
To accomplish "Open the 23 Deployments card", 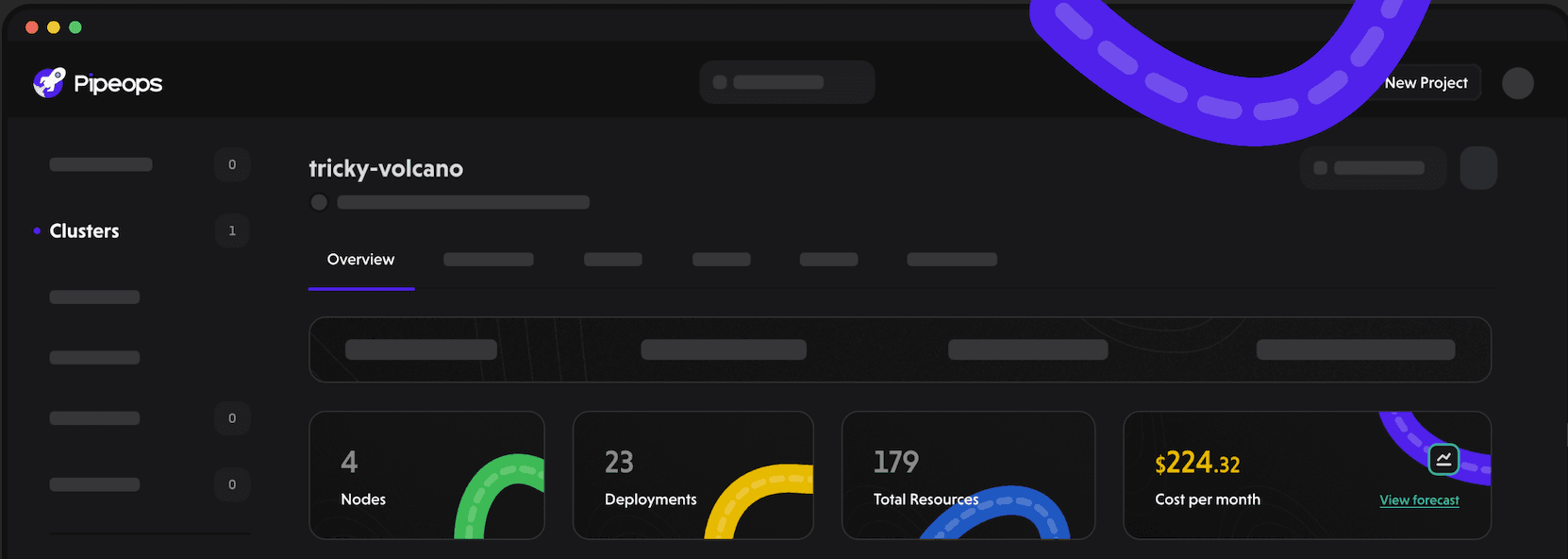I will 692,475.
